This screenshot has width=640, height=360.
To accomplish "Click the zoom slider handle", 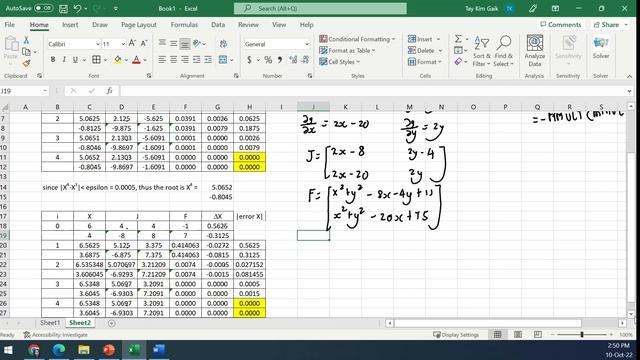I will 582,334.
